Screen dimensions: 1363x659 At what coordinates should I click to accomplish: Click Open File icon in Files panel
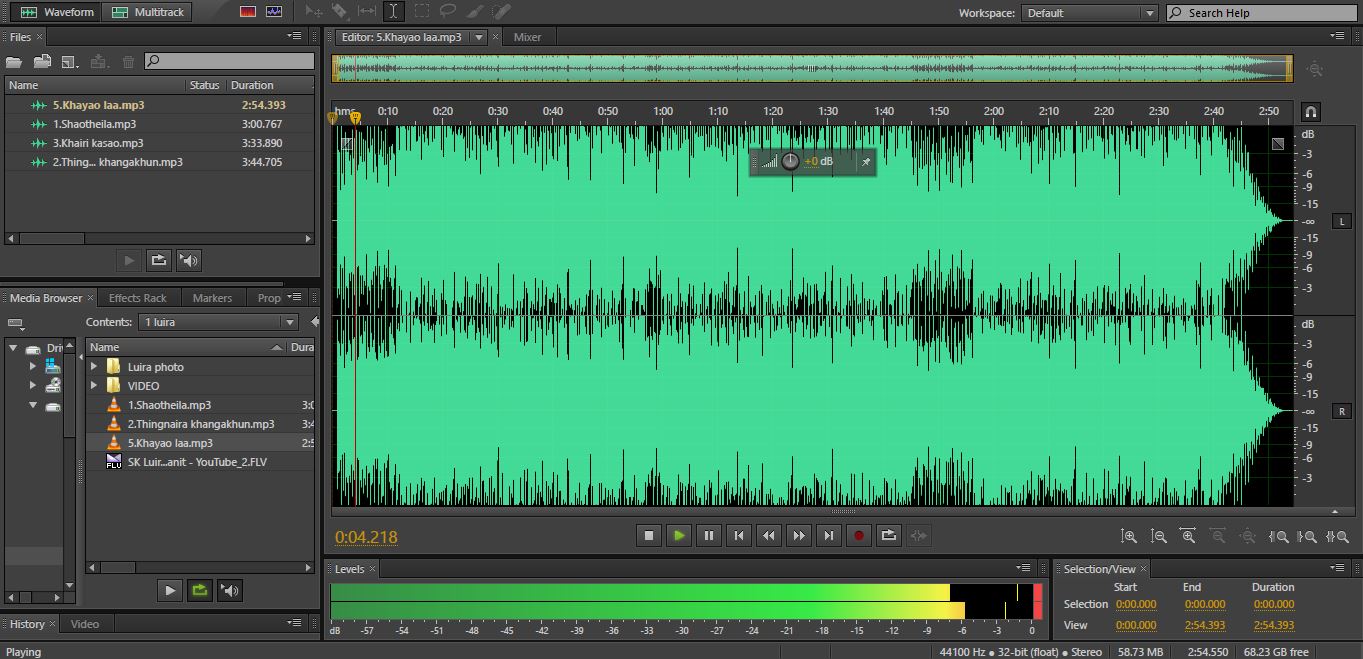click(14, 62)
